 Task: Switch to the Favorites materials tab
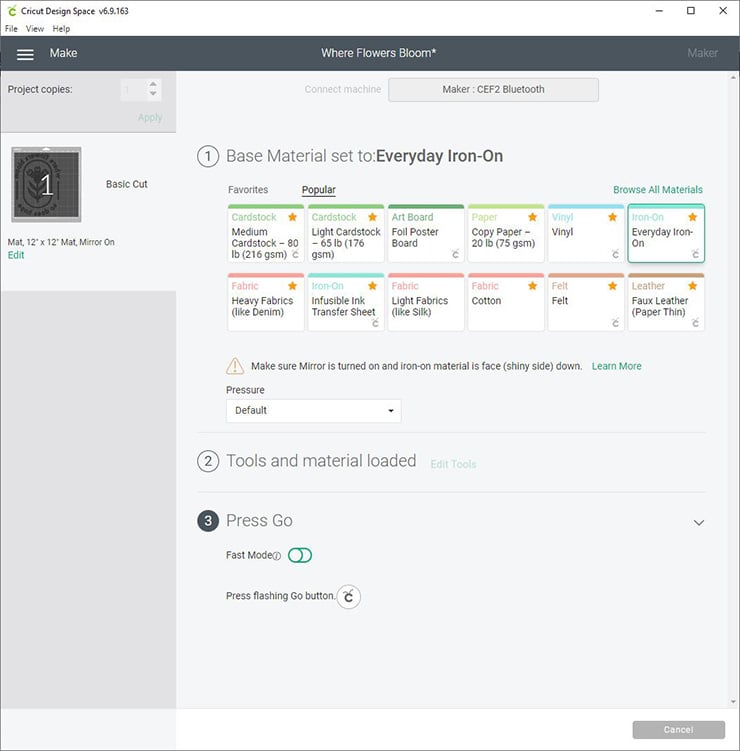coord(248,190)
